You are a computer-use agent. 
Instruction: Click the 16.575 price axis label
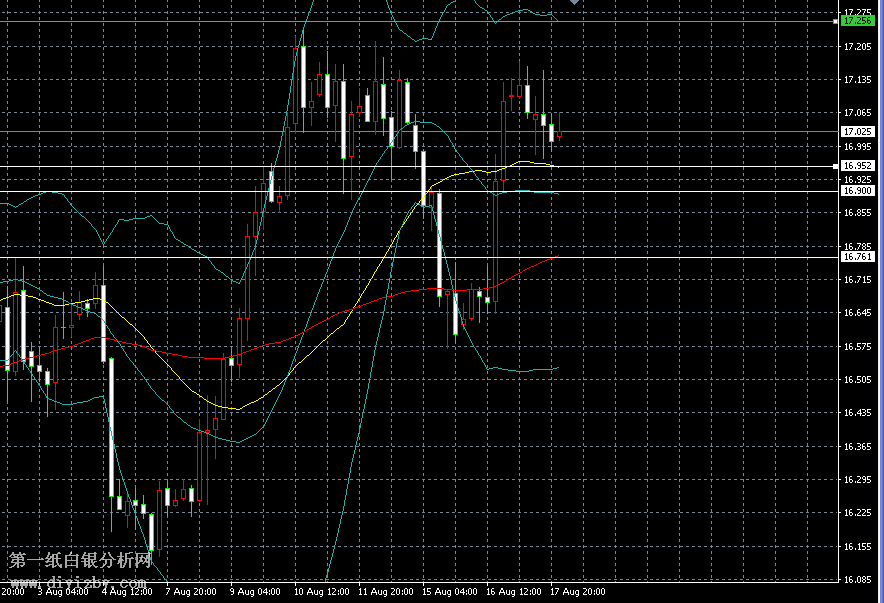(x=857, y=347)
